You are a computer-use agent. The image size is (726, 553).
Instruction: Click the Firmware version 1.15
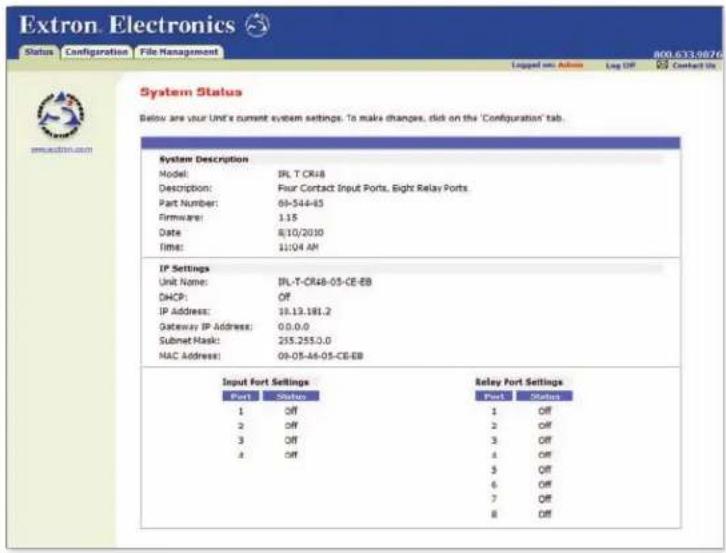288,218
